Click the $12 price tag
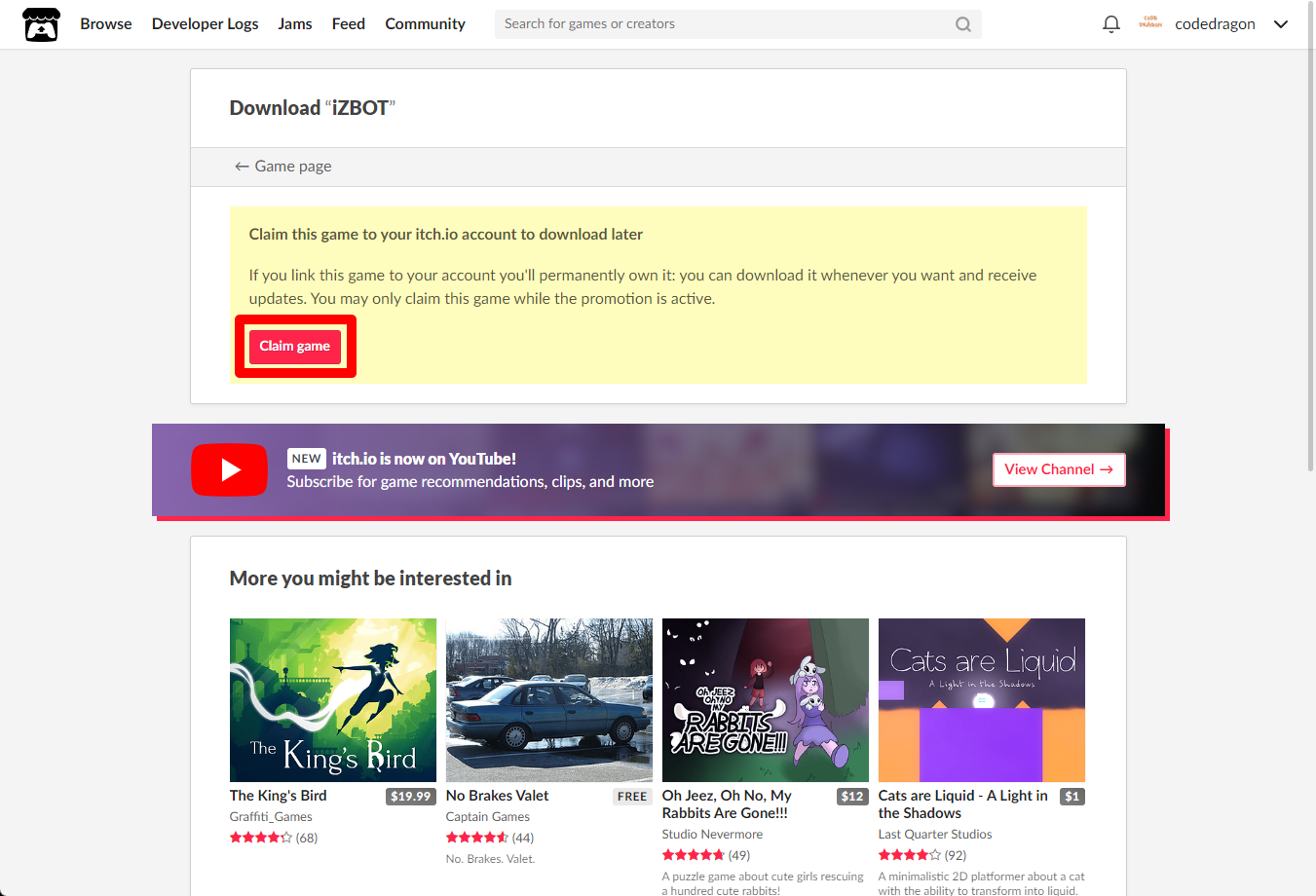 (852, 797)
